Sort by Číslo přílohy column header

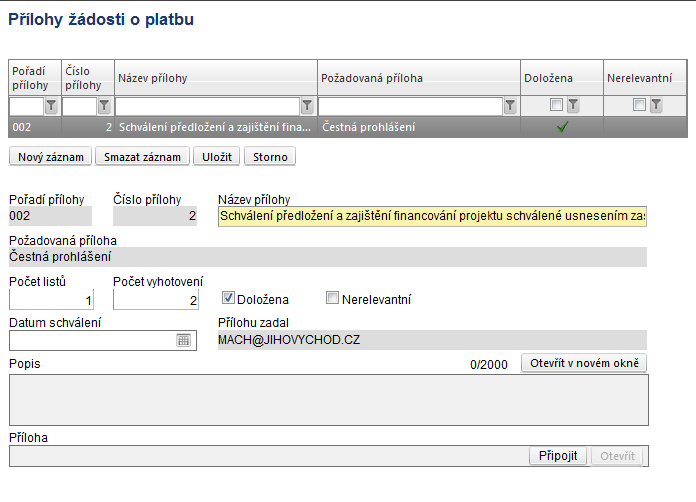pos(88,78)
